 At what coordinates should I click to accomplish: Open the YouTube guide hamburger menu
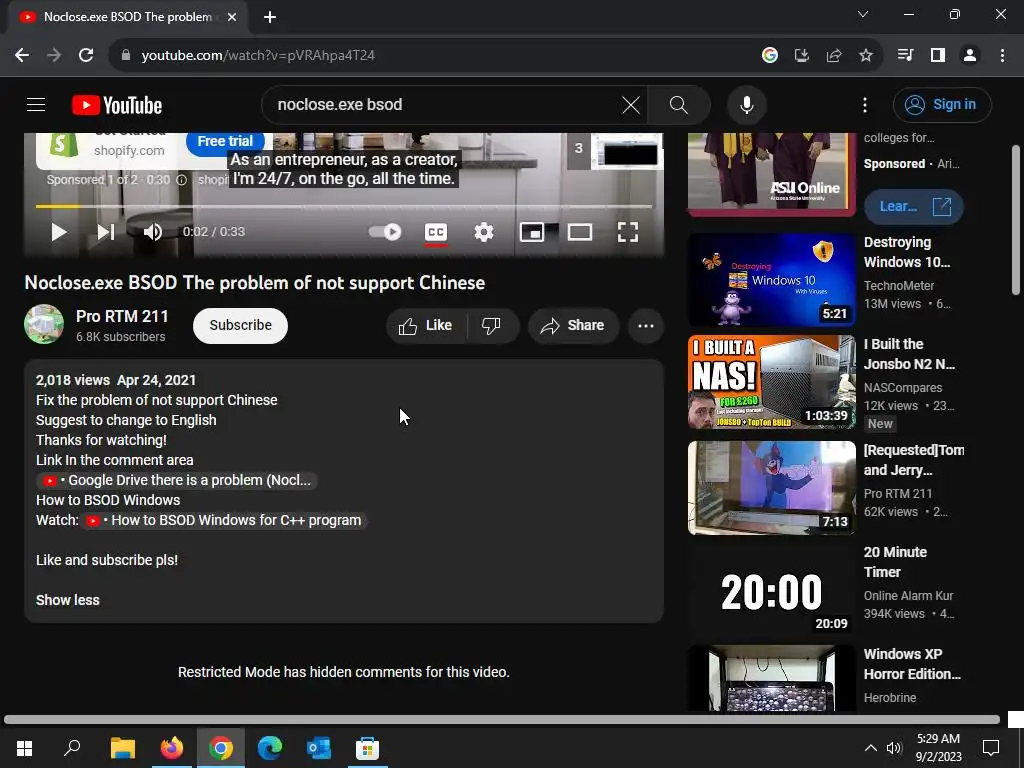36,104
